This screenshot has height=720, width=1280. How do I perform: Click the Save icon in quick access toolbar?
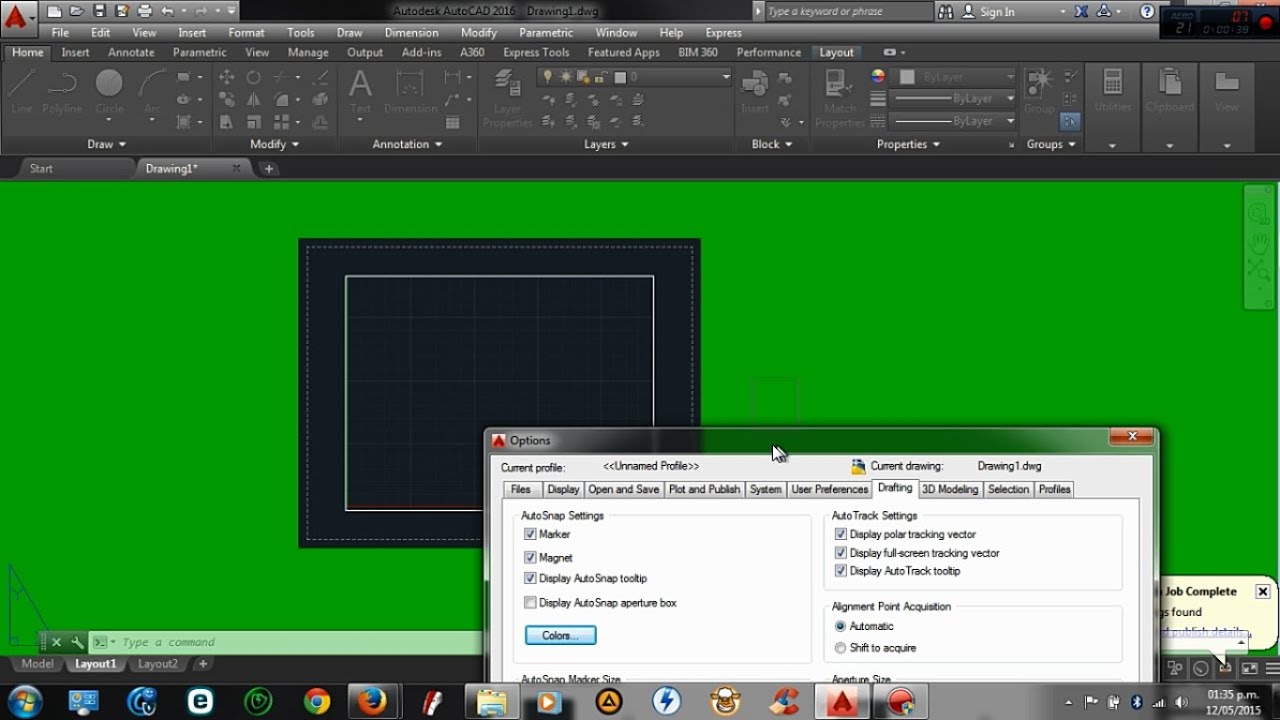(x=98, y=12)
